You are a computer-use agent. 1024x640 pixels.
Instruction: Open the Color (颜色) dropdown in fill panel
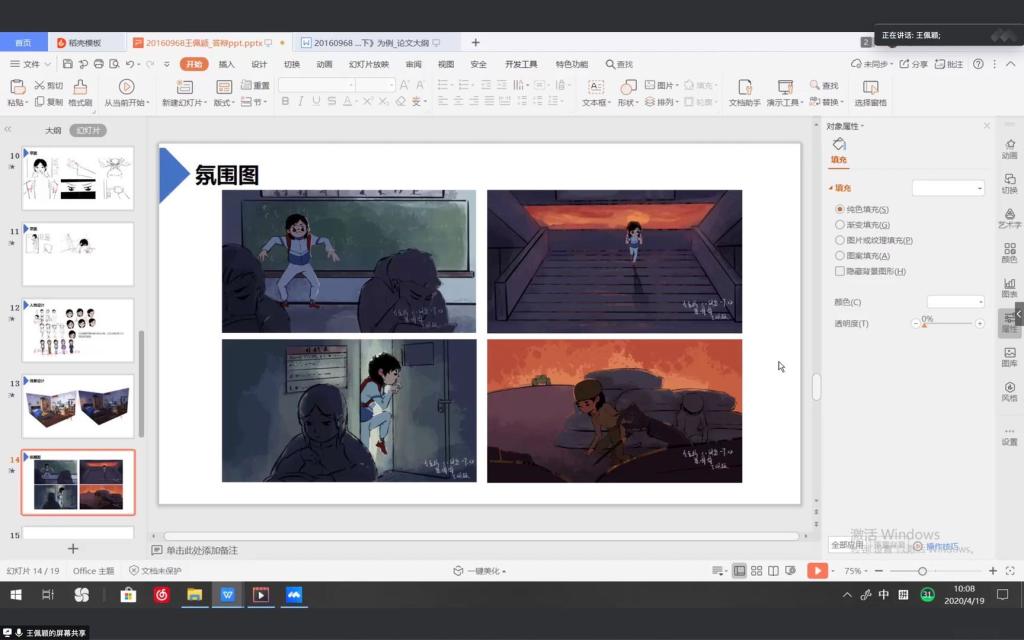click(955, 302)
